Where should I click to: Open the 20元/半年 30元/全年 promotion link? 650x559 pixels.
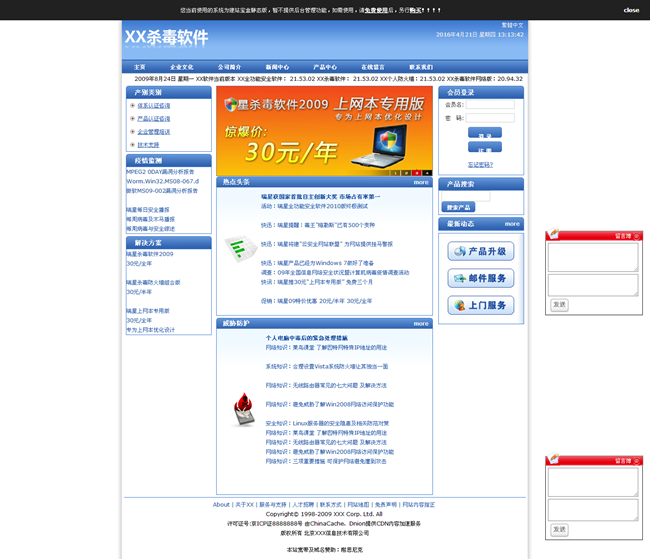(316, 301)
